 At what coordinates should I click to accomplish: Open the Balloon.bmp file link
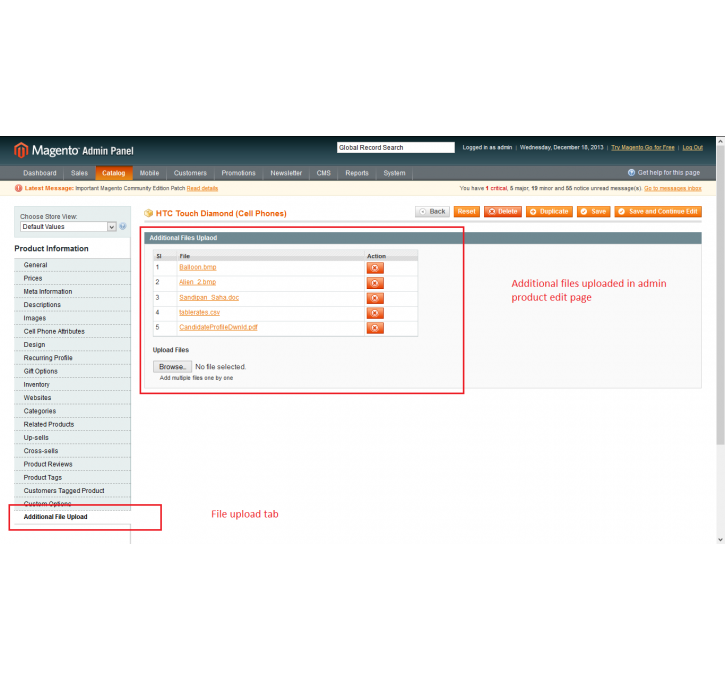pos(197,267)
